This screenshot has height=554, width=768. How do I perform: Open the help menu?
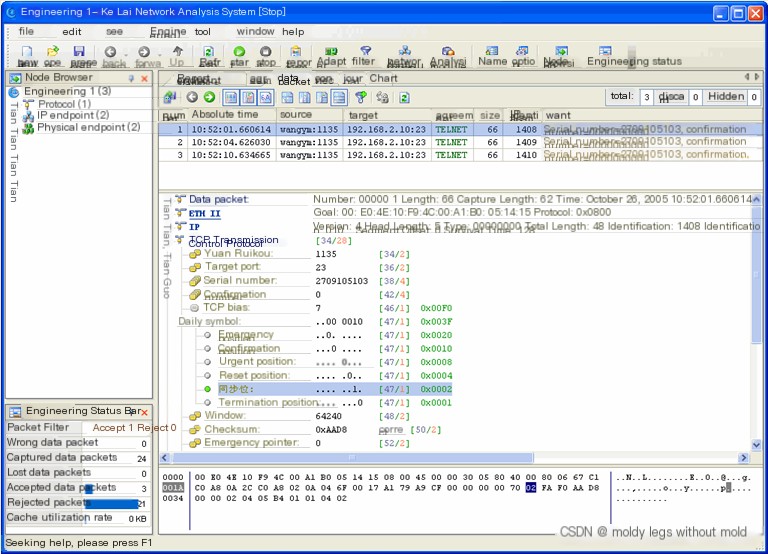(x=293, y=32)
